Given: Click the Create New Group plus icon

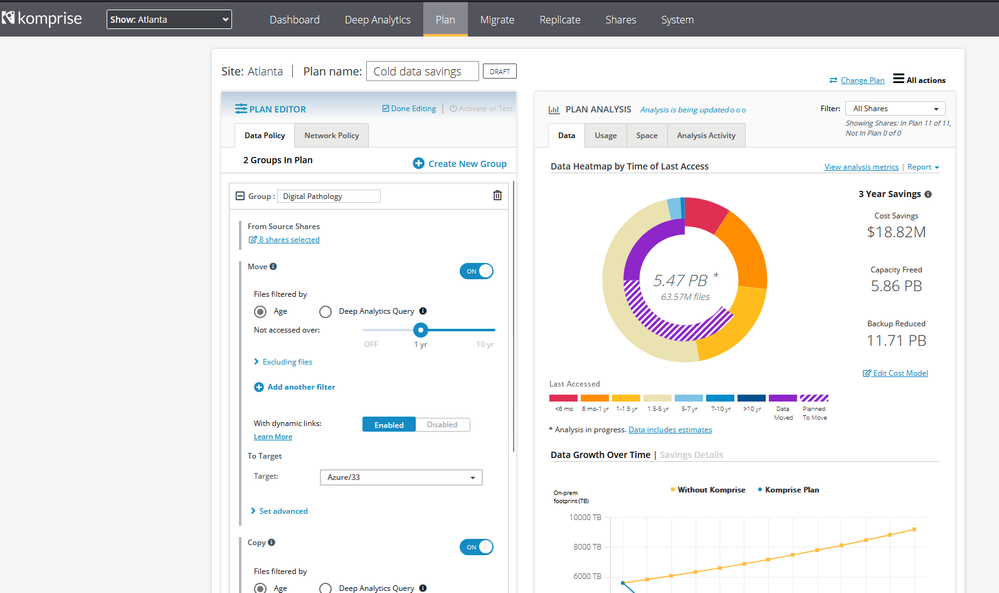Looking at the screenshot, I should [x=419, y=164].
